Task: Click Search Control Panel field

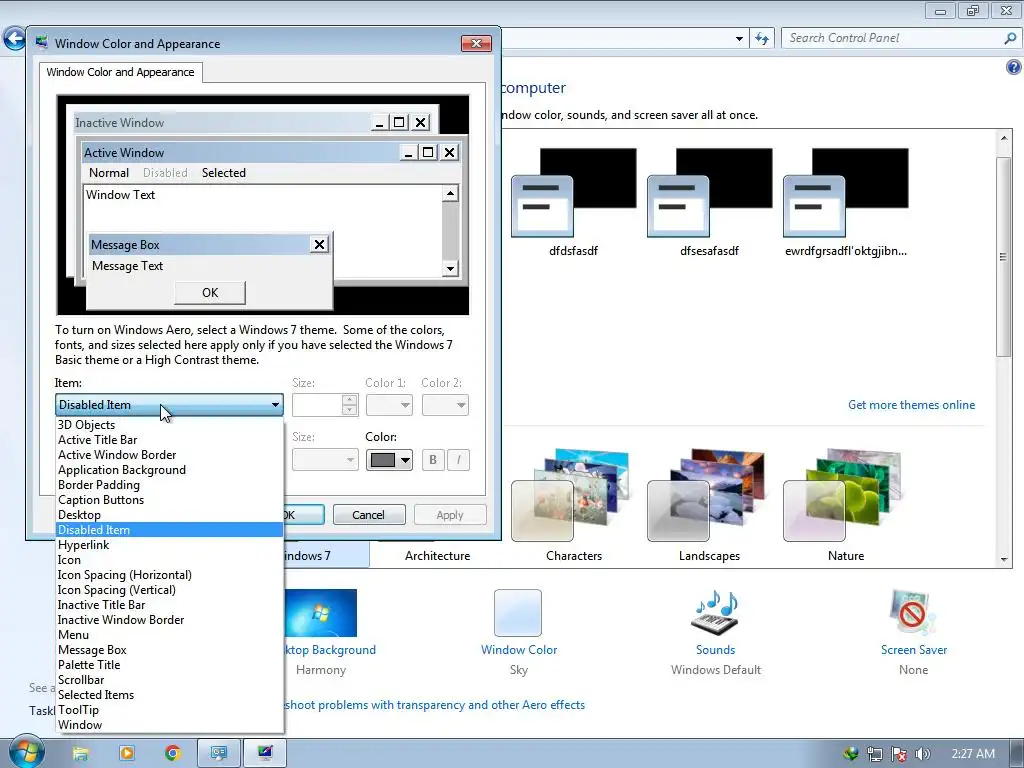Action: [892, 39]
